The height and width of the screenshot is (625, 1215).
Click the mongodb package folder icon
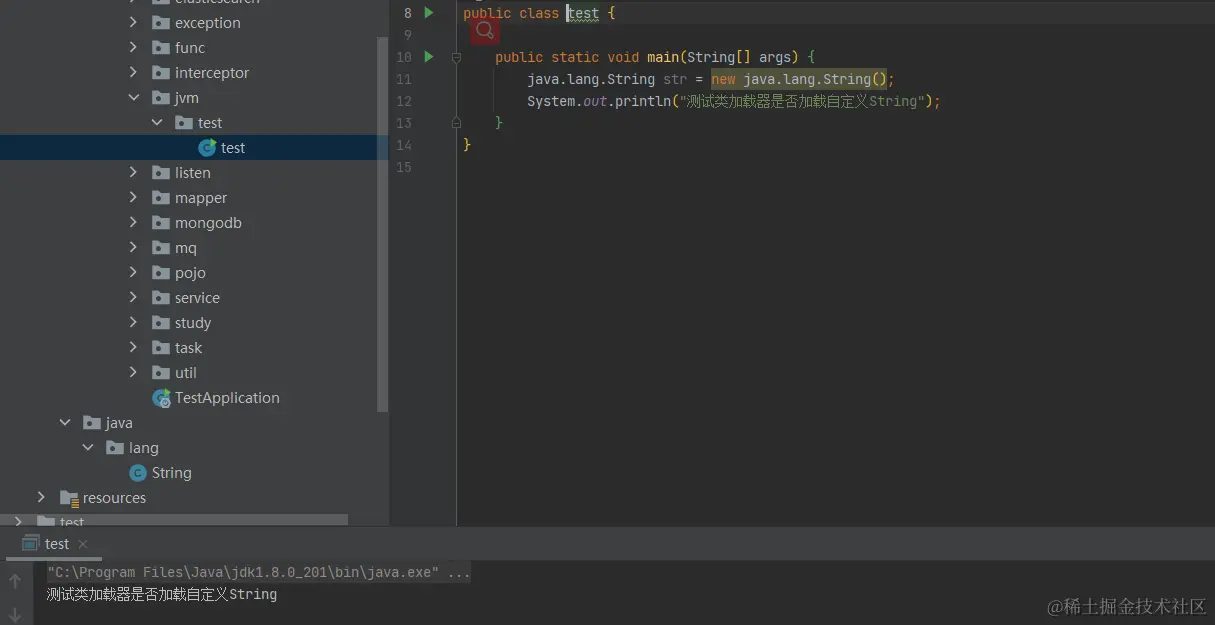160,223
